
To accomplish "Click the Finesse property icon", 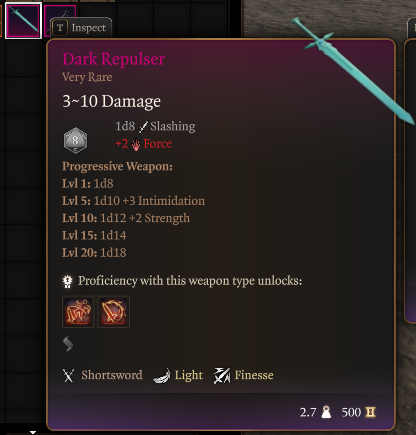I will pyautogui.click(x=222, y=376).
